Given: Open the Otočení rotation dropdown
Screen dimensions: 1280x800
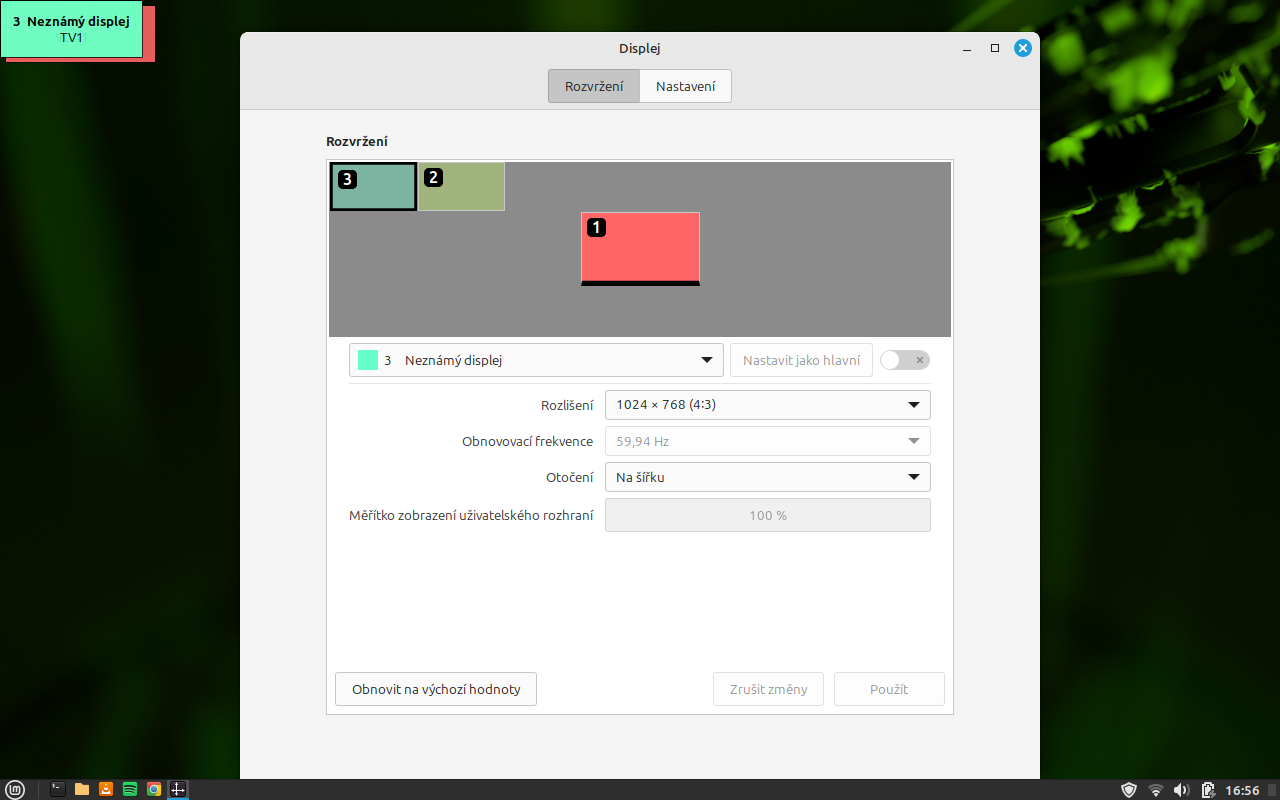Looking at the screenshot, I should pyautogui.click(x=767, y=477).
